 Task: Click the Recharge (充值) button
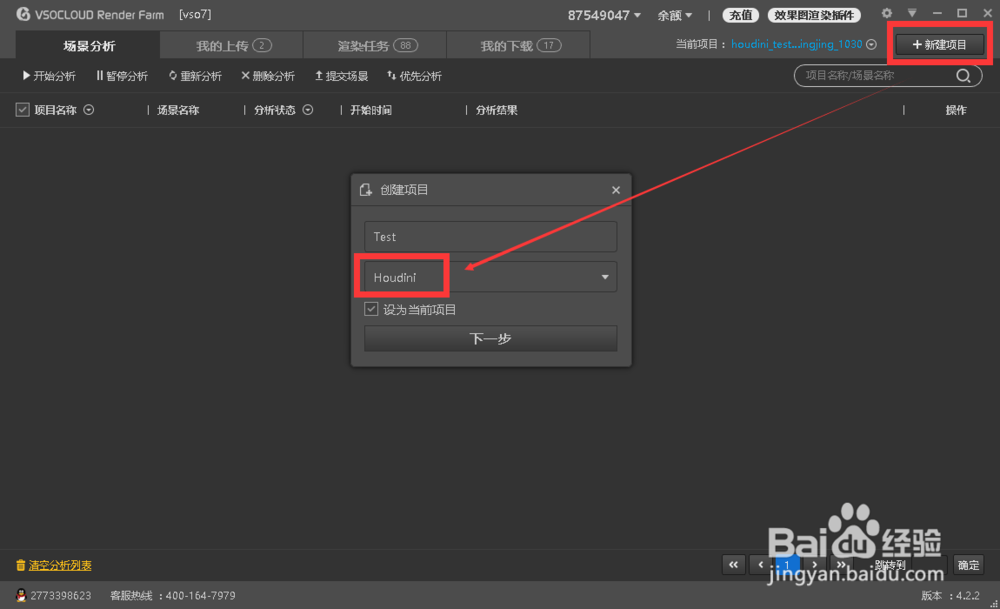[740, 15]
